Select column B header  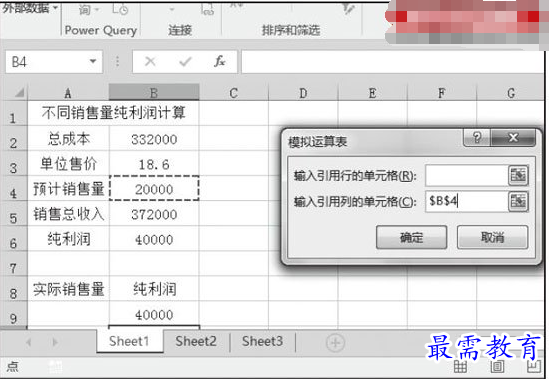coord(154,93)
